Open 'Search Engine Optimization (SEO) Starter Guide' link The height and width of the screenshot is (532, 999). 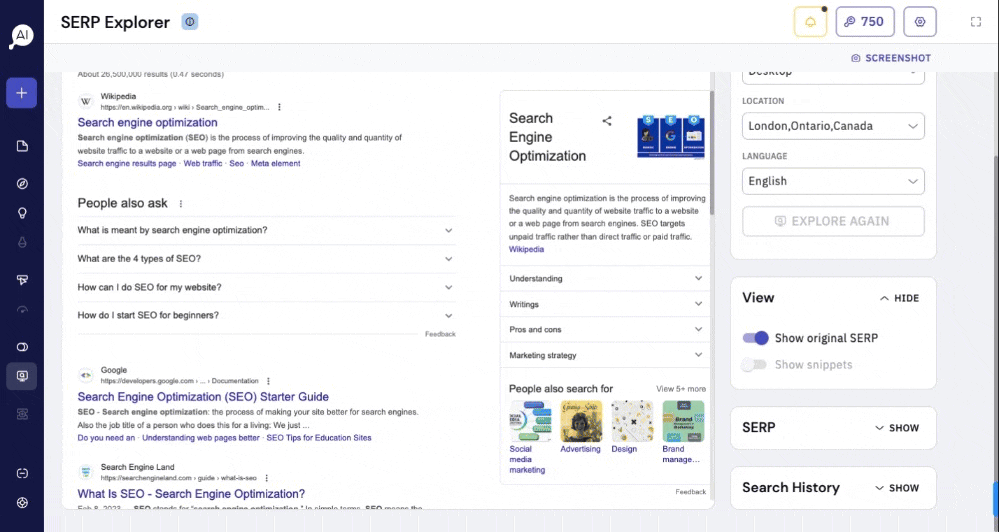click(x=203, y=396)
